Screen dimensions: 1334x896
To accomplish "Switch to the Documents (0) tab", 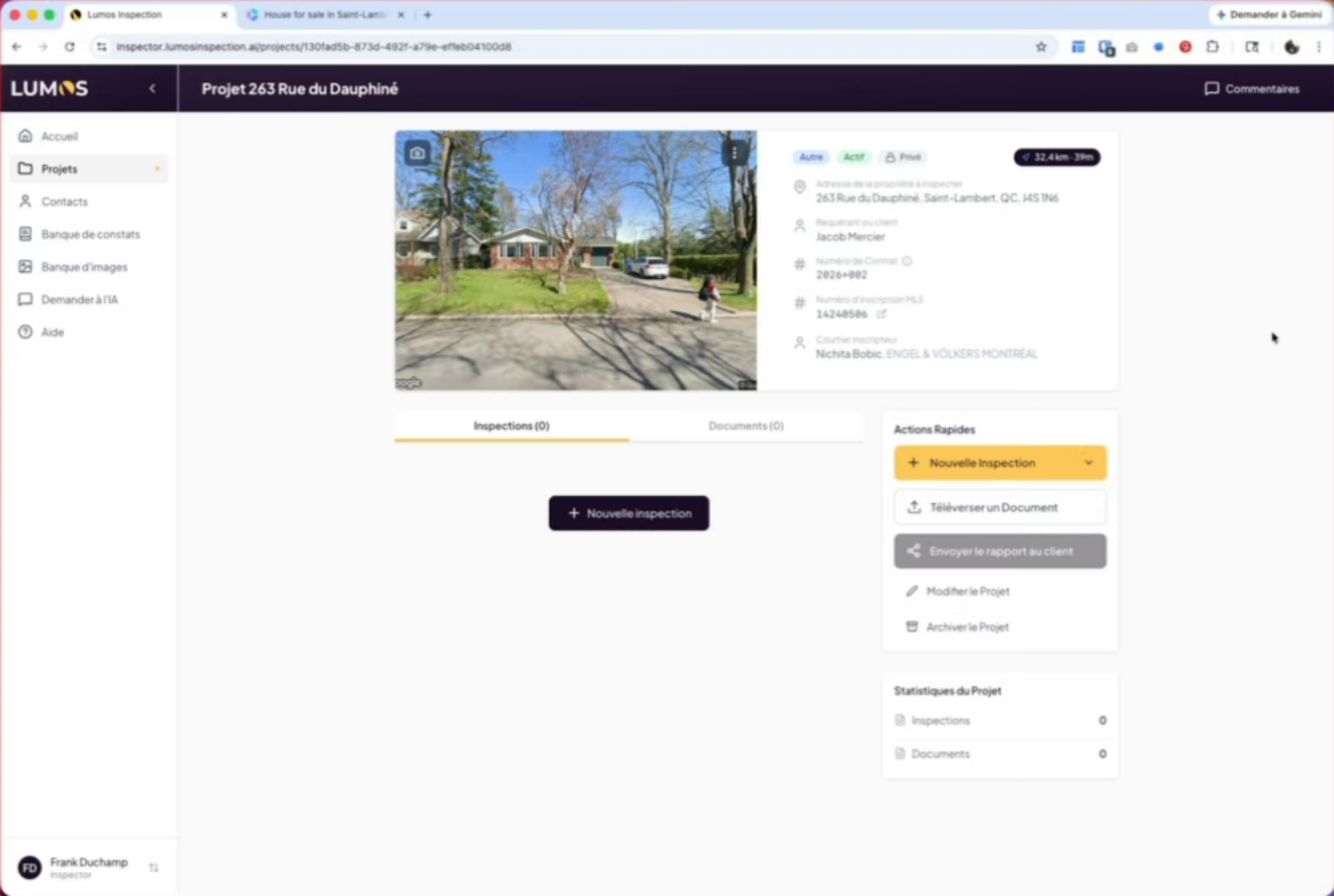I will click(745, 426).
